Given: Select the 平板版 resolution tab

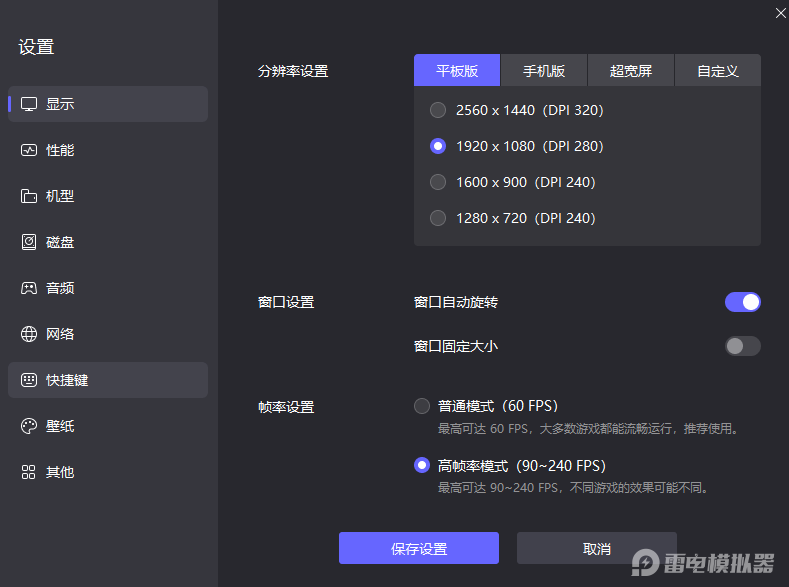Looking at the screenshot, I should pyautogui.click(x=457, y=70).
